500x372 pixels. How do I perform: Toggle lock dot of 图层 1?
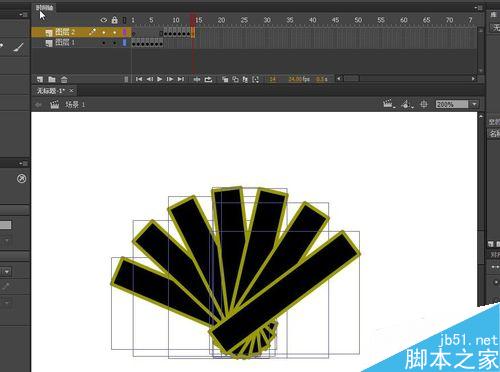click(x=114, y=43)
